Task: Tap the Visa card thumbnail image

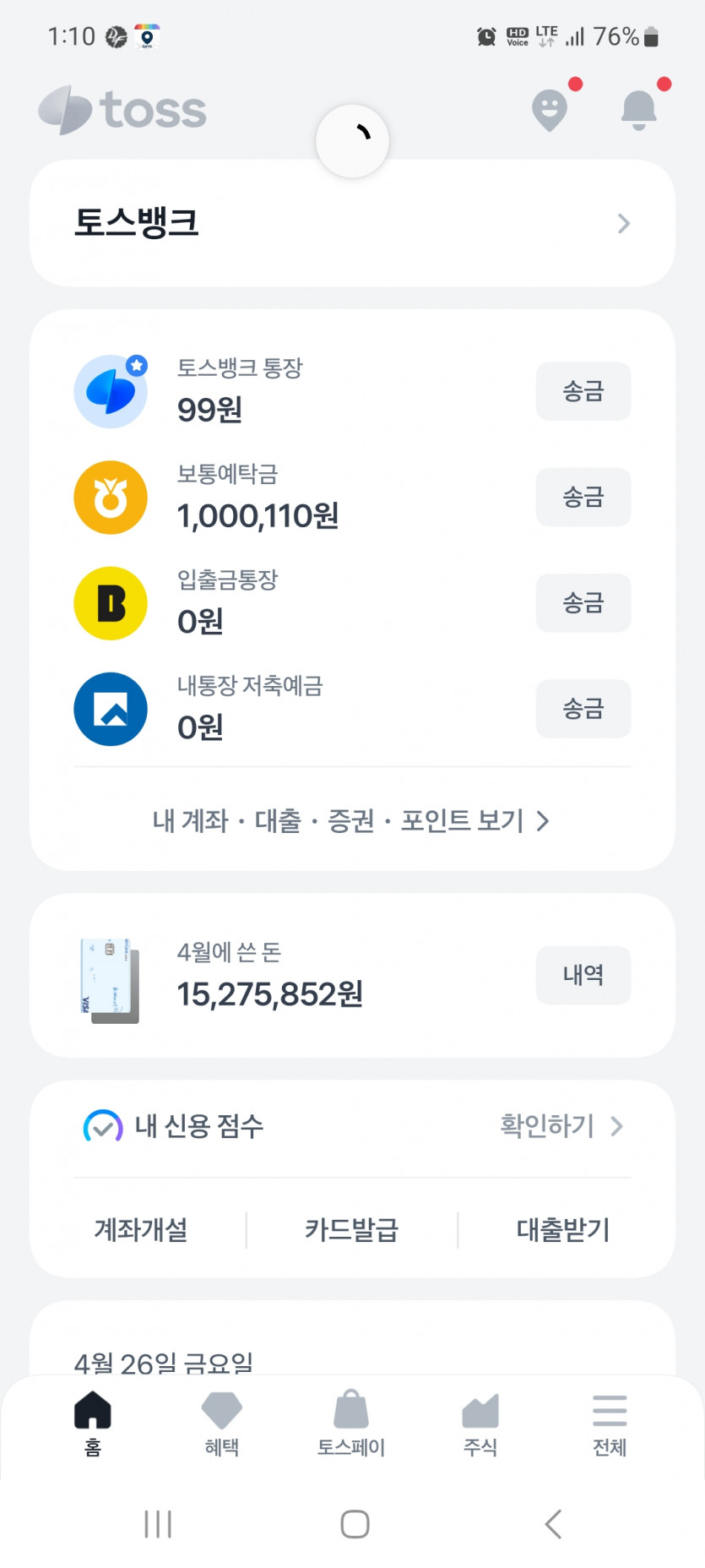Action: point(110,980)
